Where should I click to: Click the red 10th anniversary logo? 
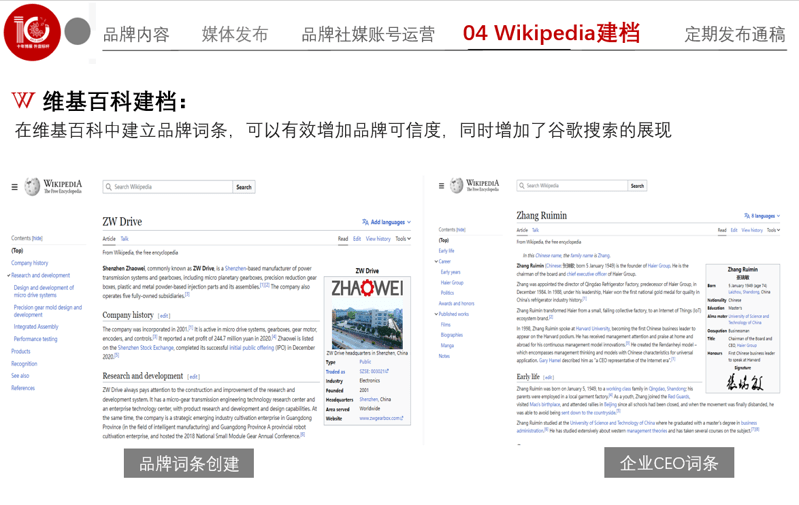32,32
